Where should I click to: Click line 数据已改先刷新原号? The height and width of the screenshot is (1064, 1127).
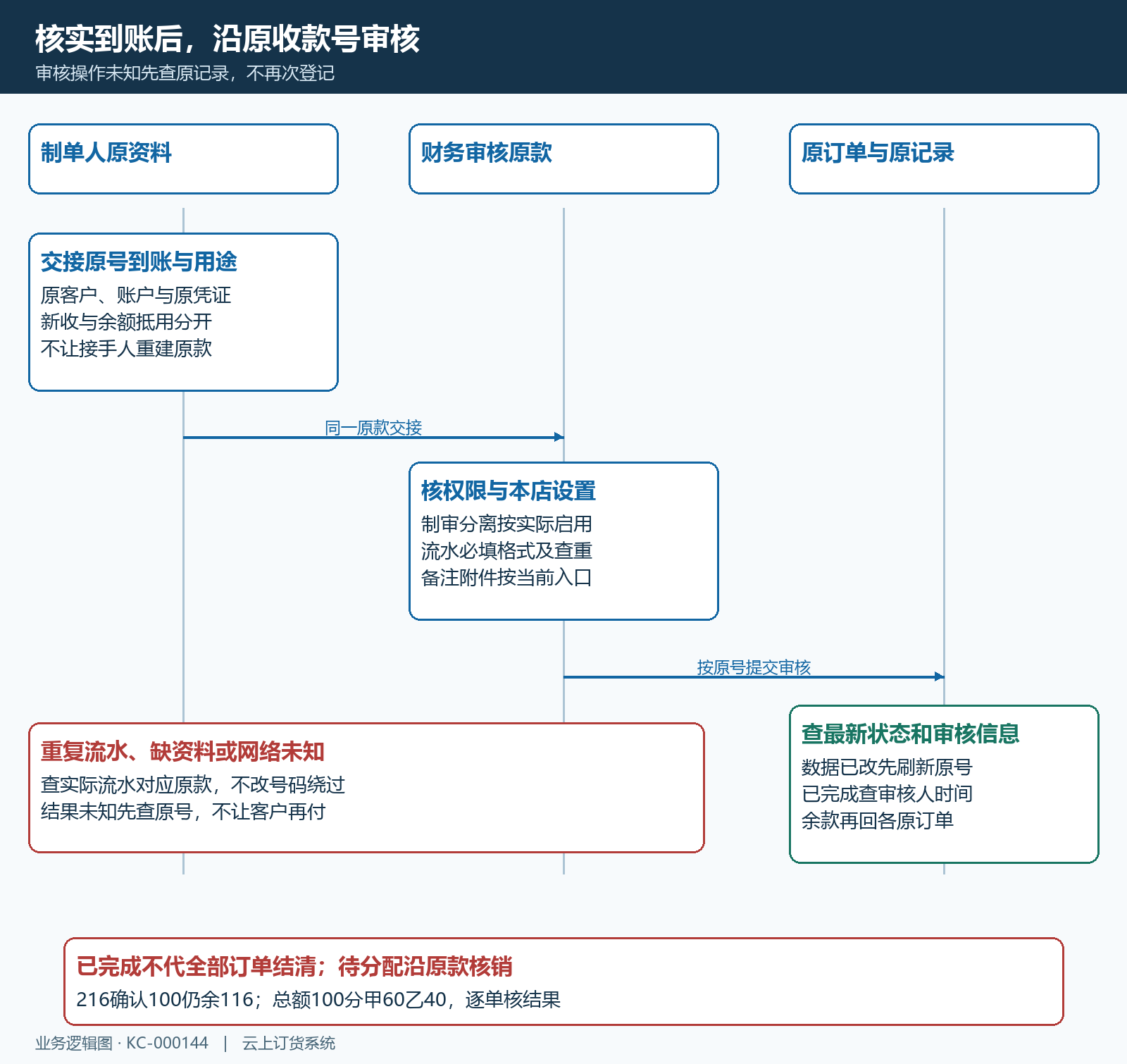887,767
